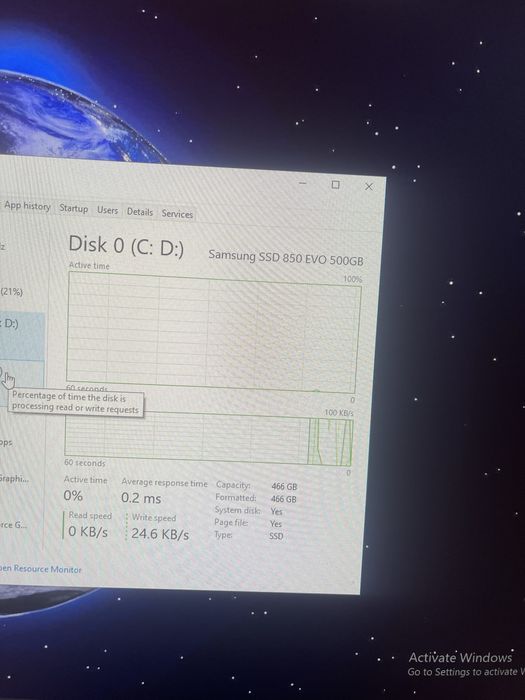525x700 pixels.
Task: Switch to the App history tab
Action: pos(26,206)
